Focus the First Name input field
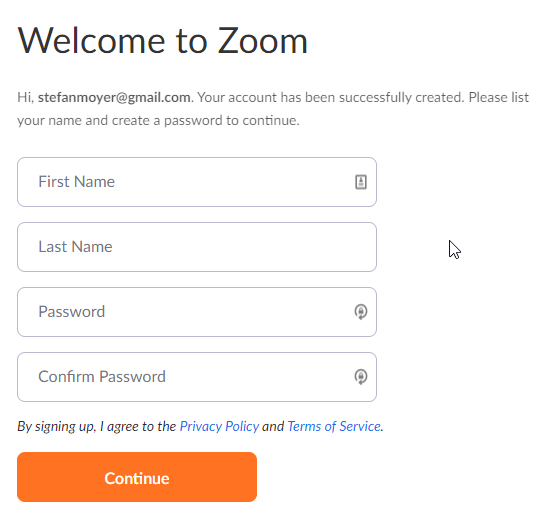The height and width of the screenshot is (517, 543). 197,182
